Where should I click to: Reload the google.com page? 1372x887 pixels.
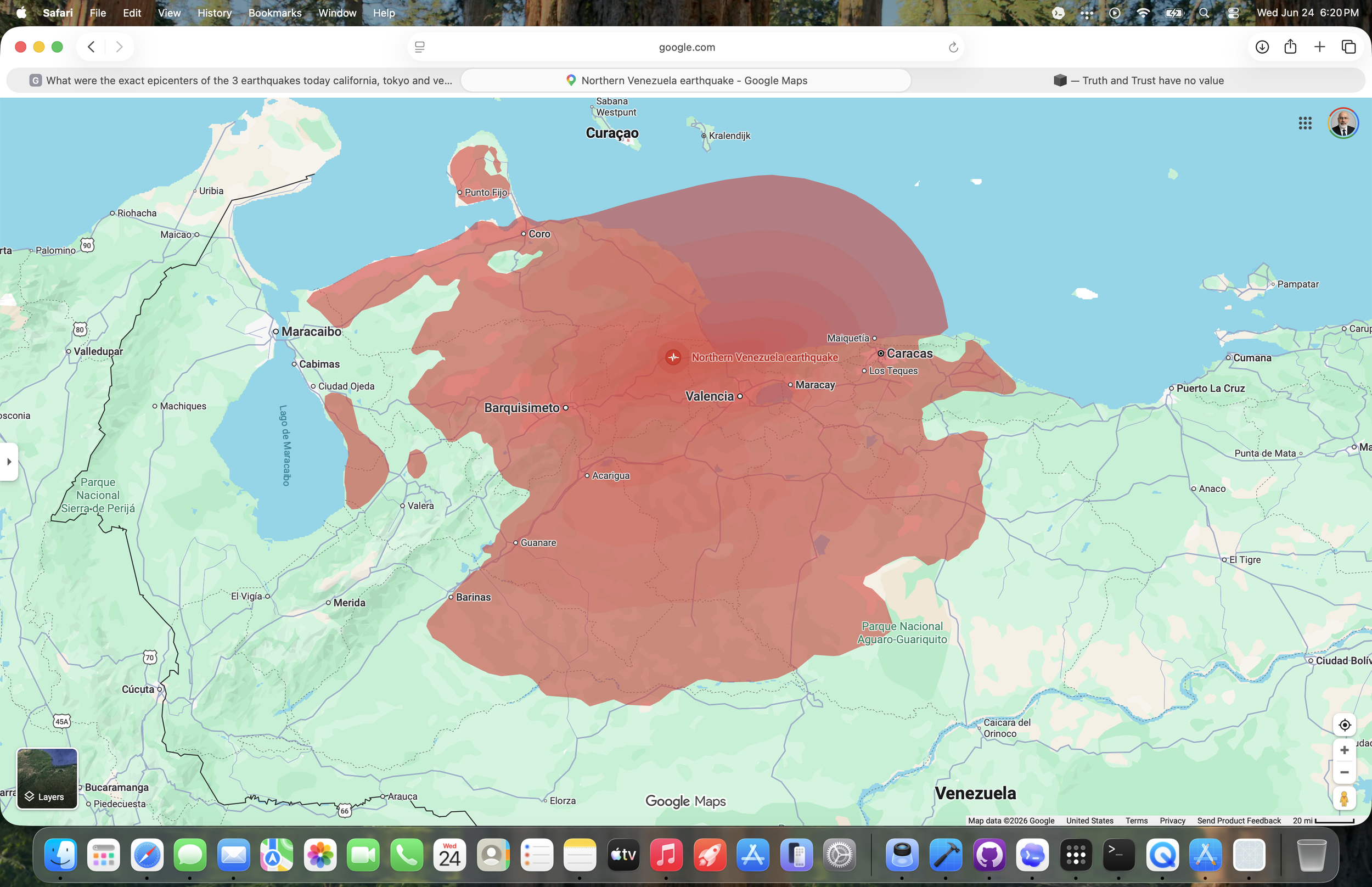[x=953, y=47]
